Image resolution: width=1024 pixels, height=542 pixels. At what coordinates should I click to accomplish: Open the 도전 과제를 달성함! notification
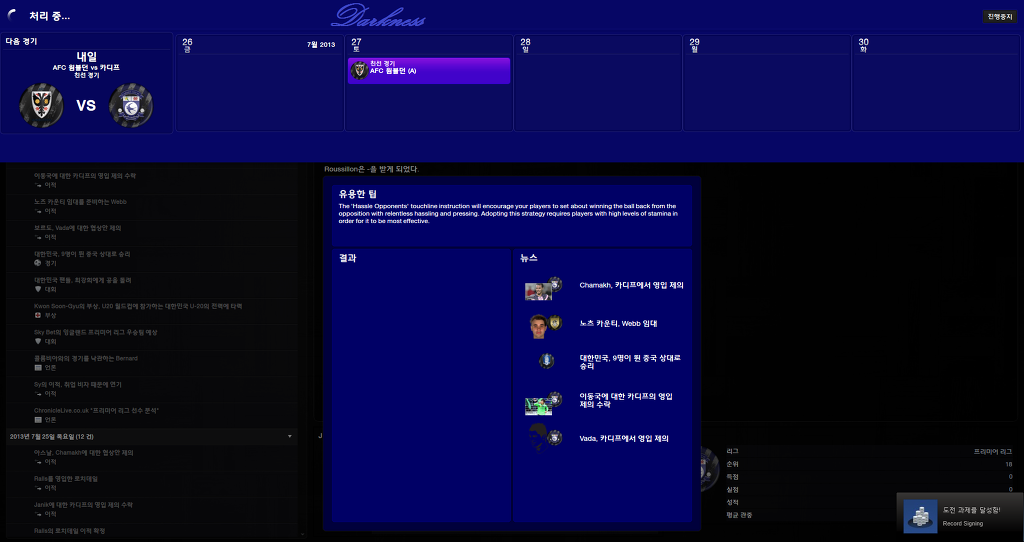(x=960, y=517)
